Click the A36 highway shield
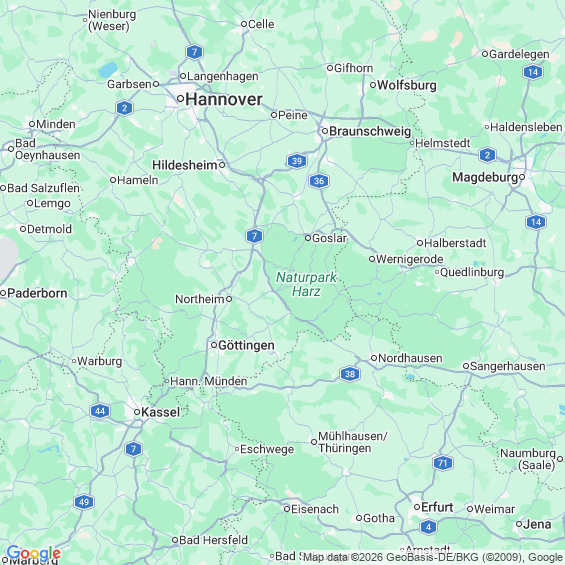The height and width of the screenshot is (565, 565). pyautogui.click(x=319, y=181)
